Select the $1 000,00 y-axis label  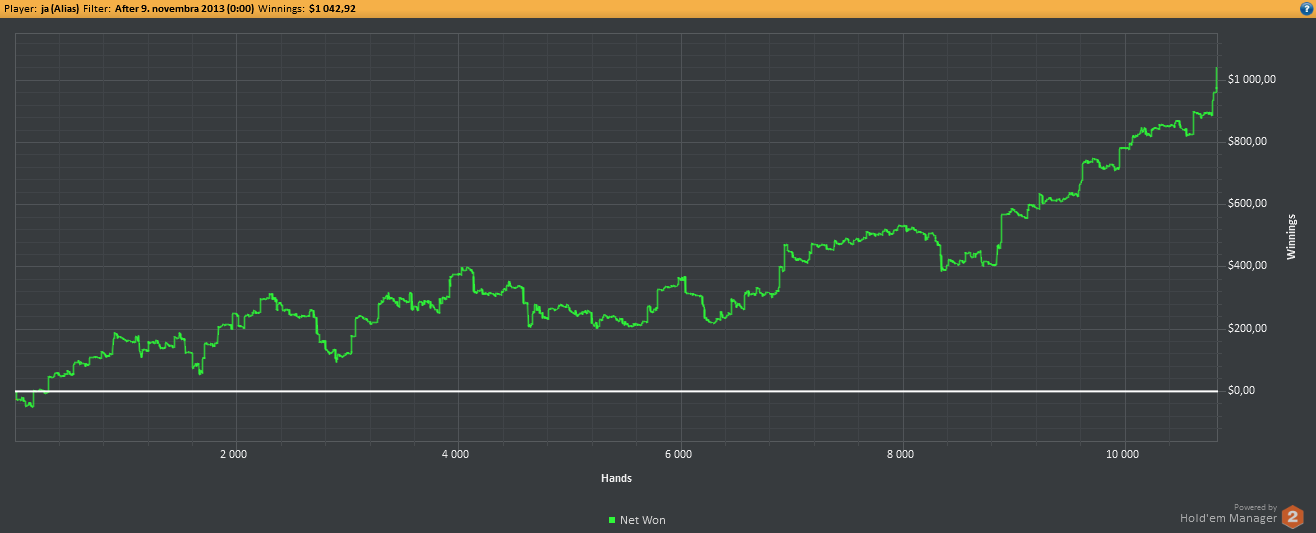(1251, 80)
